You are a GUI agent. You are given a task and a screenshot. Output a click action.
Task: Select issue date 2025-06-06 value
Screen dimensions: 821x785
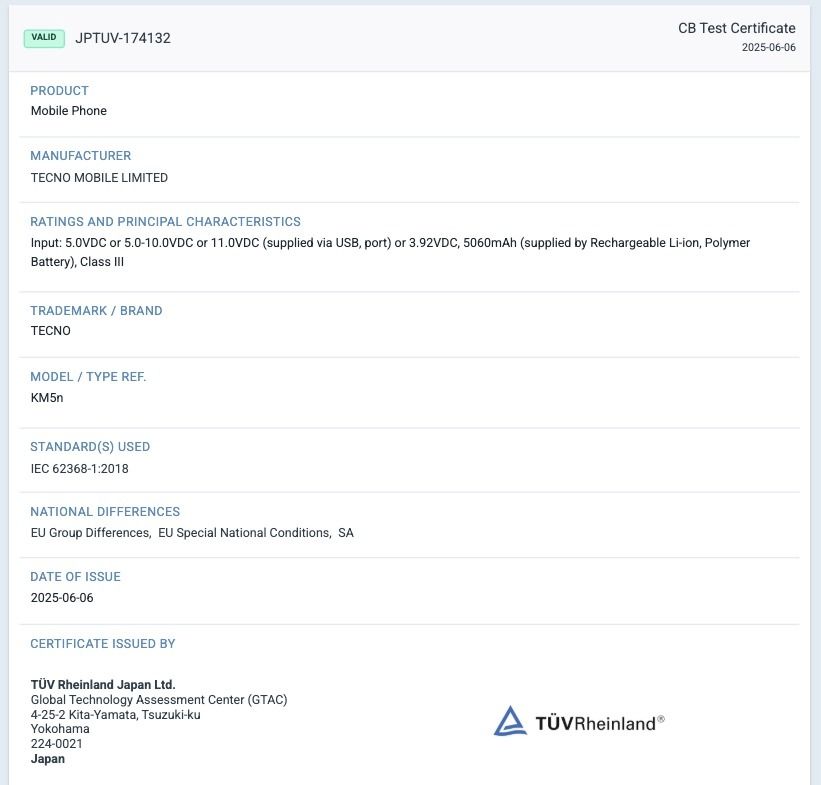pyautogui.click(x=62, y=598)
